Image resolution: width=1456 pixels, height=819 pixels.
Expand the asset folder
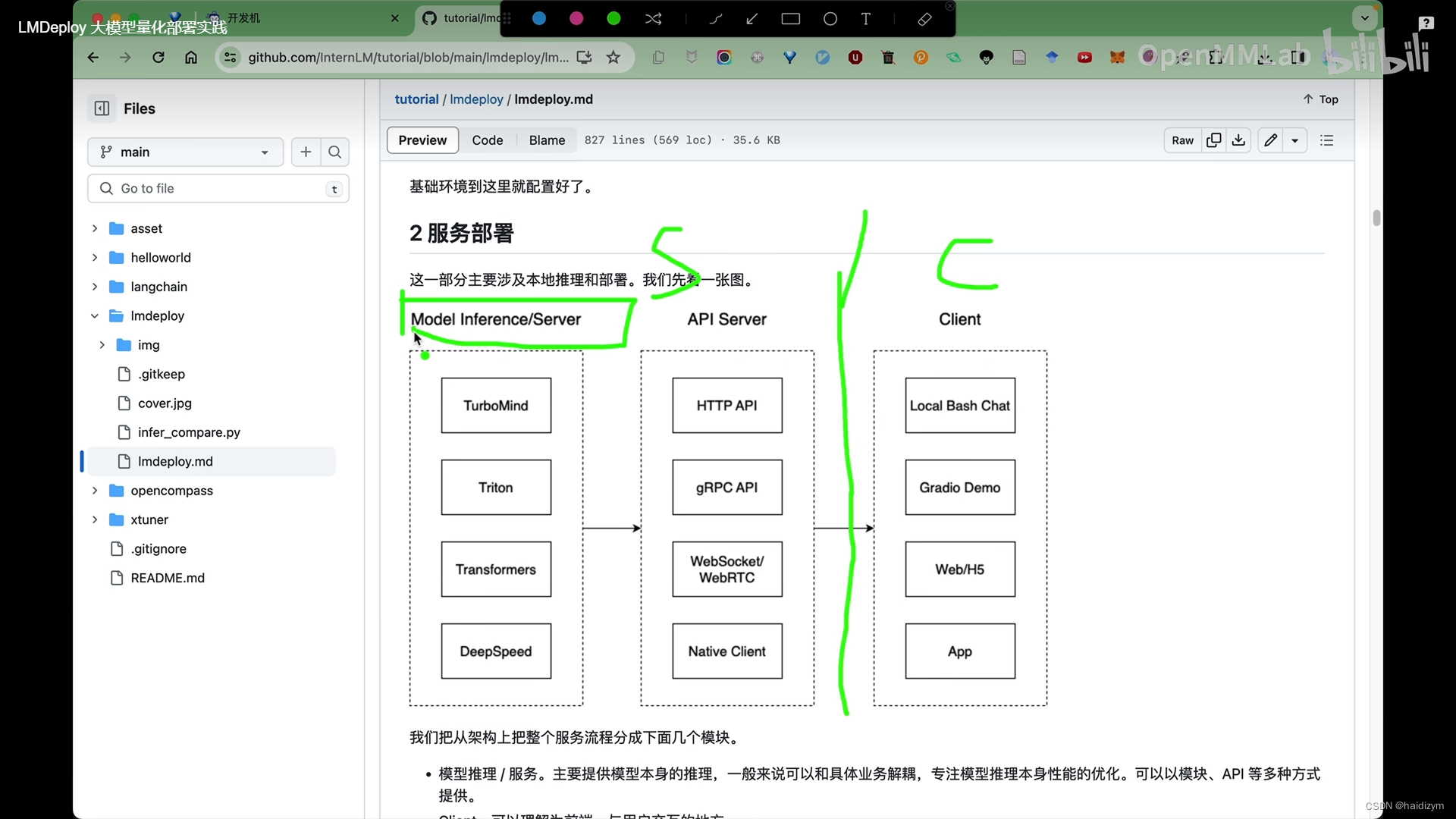coord(95,229)
